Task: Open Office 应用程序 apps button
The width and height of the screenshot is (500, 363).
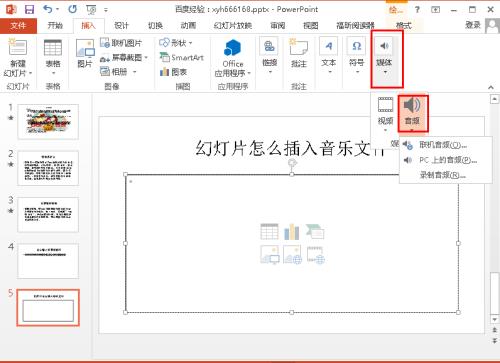Action: [233, 58]
